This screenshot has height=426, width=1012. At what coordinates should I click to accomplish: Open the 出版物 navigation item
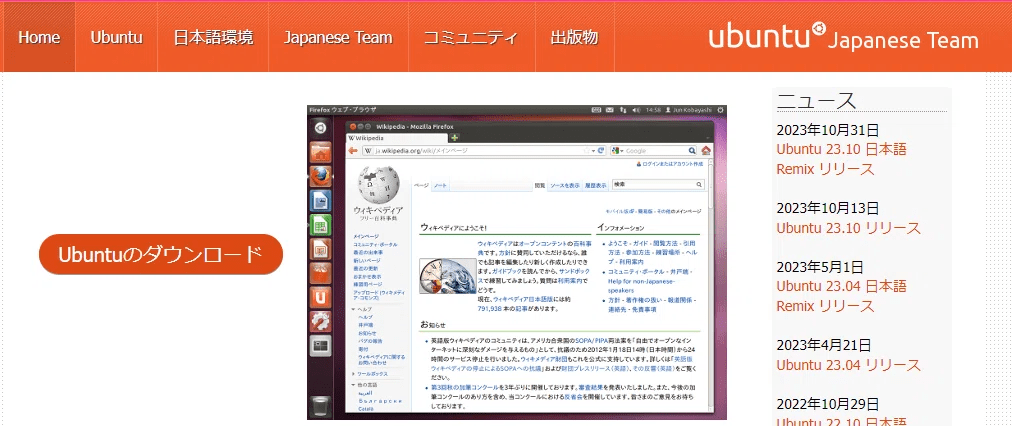pos(574,38)
